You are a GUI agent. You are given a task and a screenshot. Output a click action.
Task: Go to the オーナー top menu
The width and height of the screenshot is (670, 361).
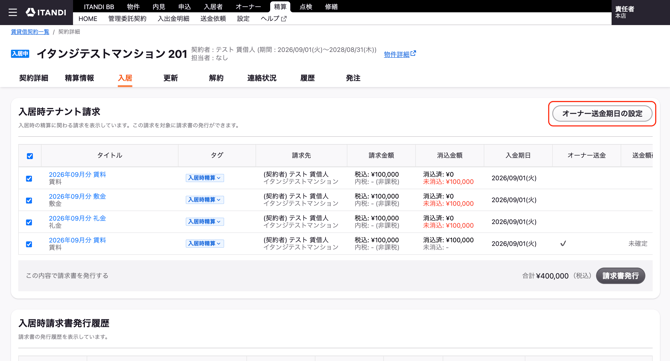pyautogui.click(x=248, y=6)
